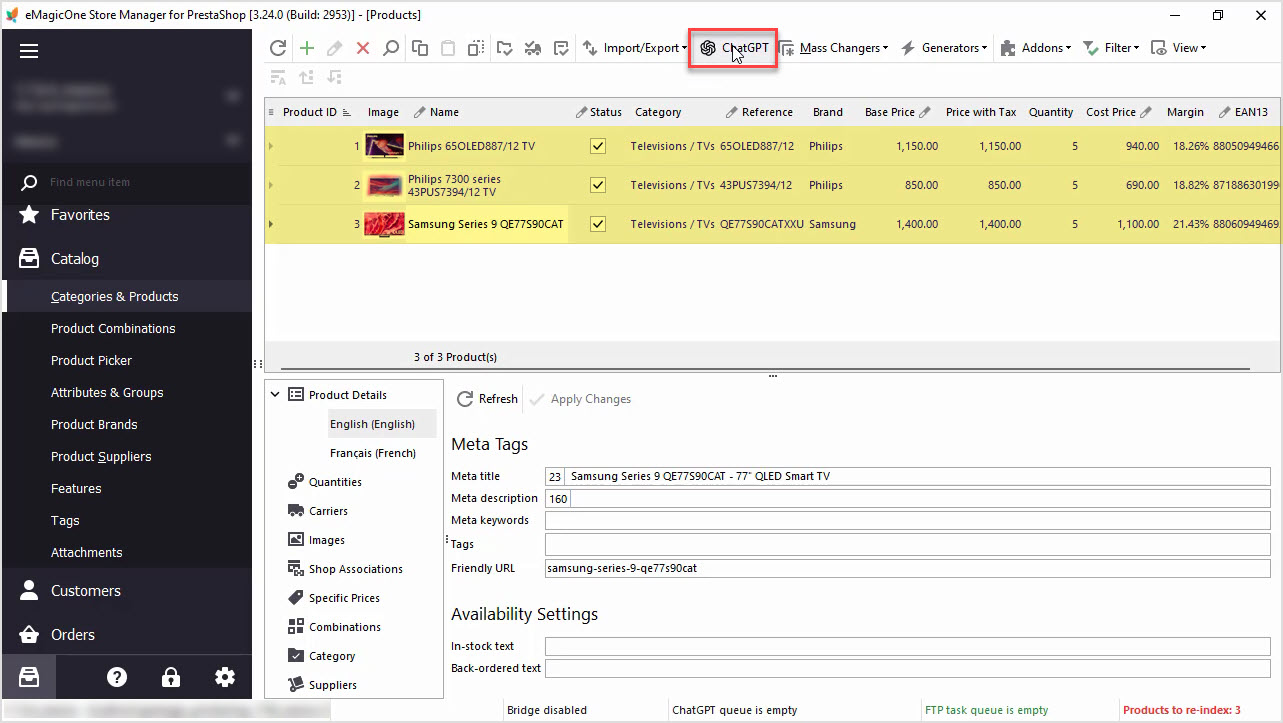Open Shop Associations in details tree
Viewport: 1283px width, 723px height.
[x=356, y=569]
